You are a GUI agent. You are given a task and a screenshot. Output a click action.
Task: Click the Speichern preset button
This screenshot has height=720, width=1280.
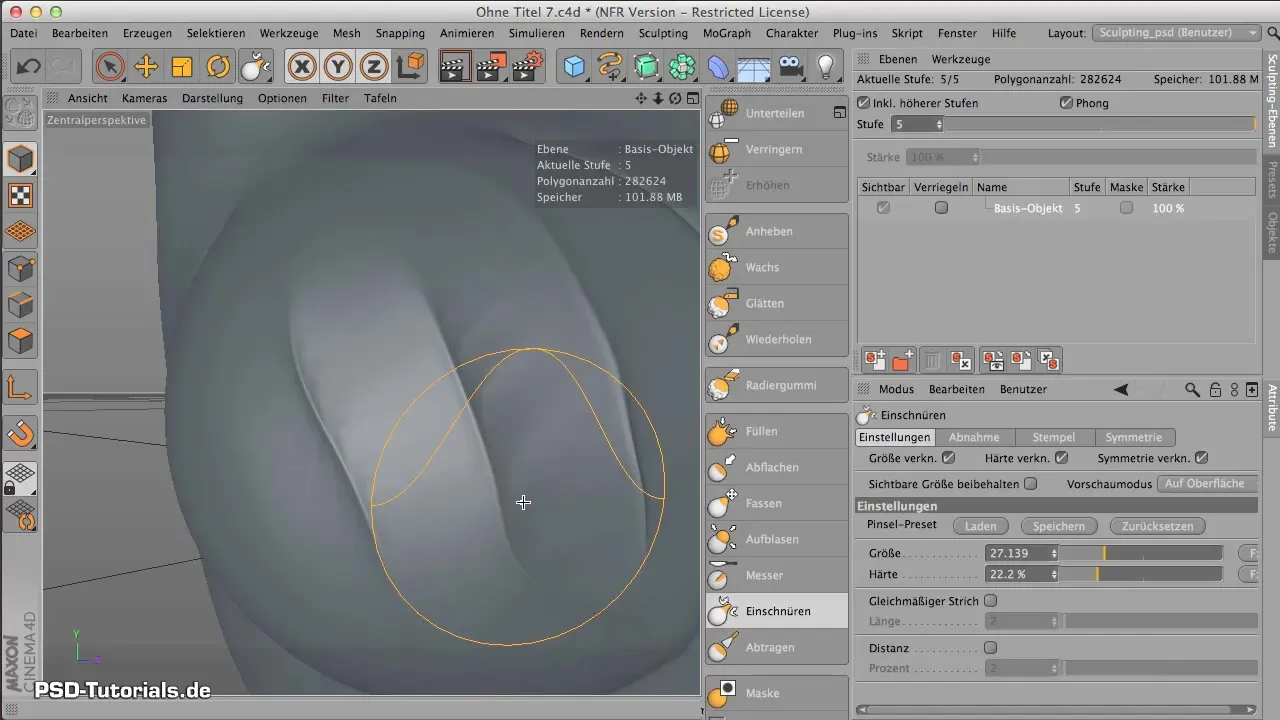(1059, 525)
